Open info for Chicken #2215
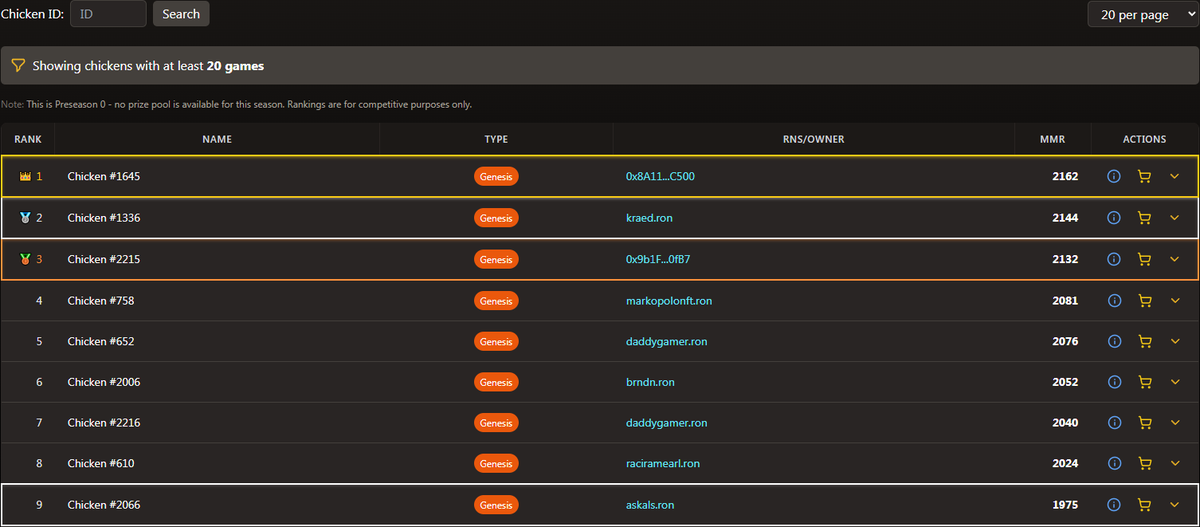The image size is (1200, 527). point(1114,259)
